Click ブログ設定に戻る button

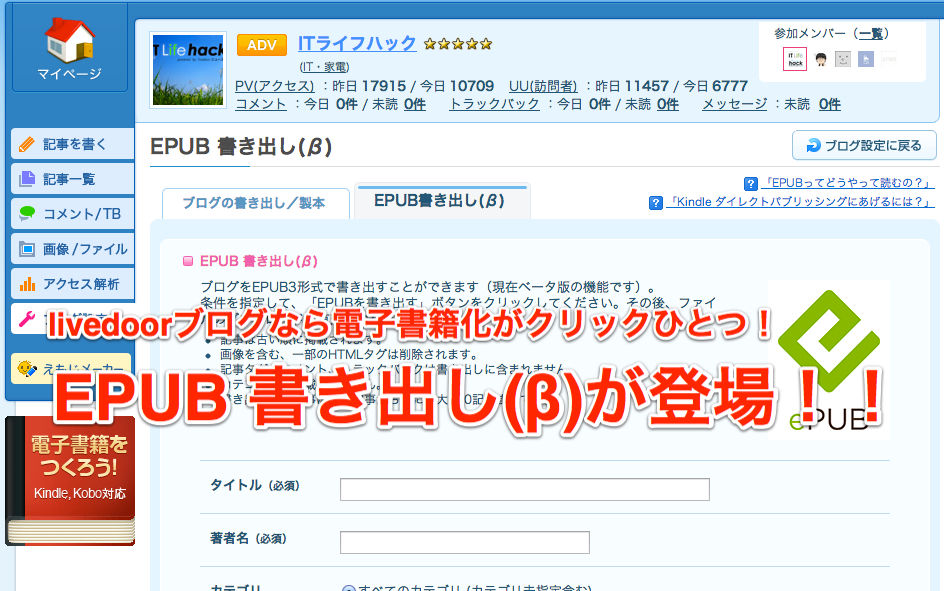pos(864,145)
